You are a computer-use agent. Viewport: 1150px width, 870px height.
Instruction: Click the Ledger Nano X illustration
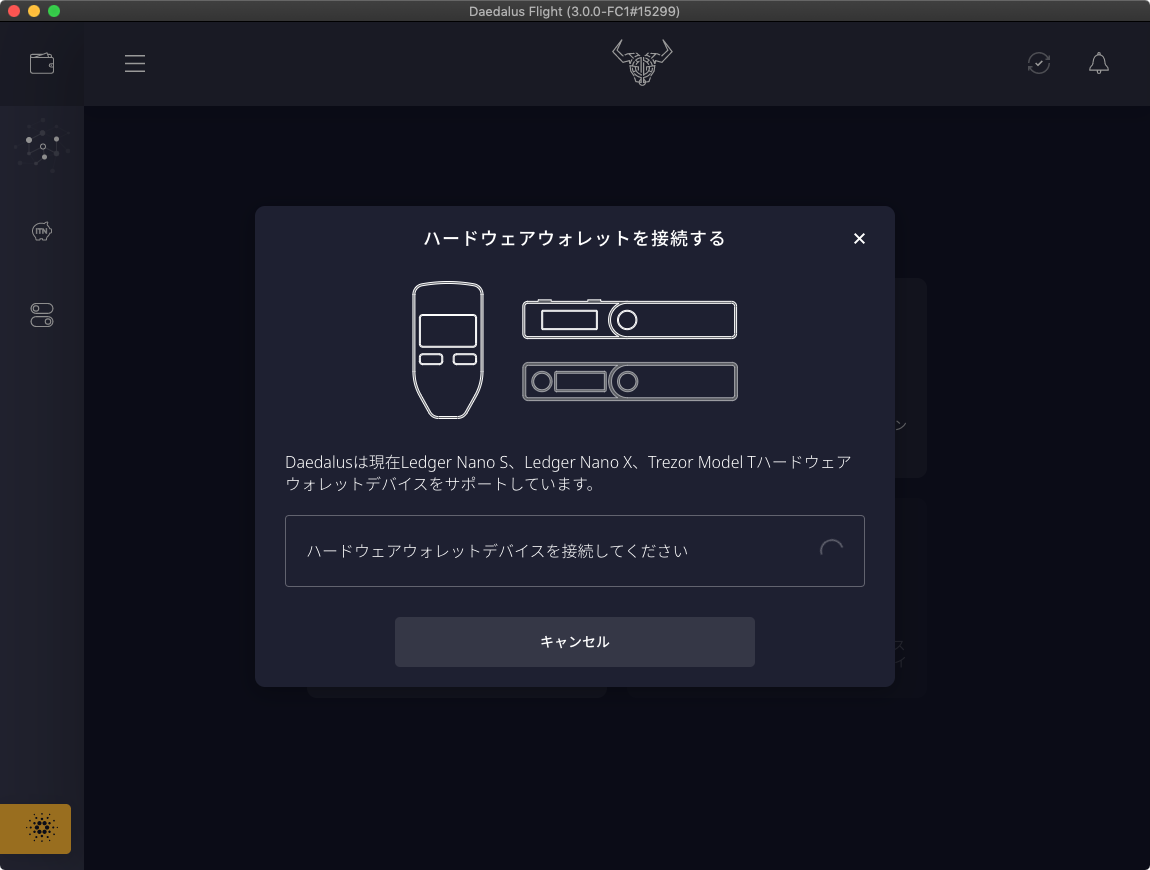(629, 381)
